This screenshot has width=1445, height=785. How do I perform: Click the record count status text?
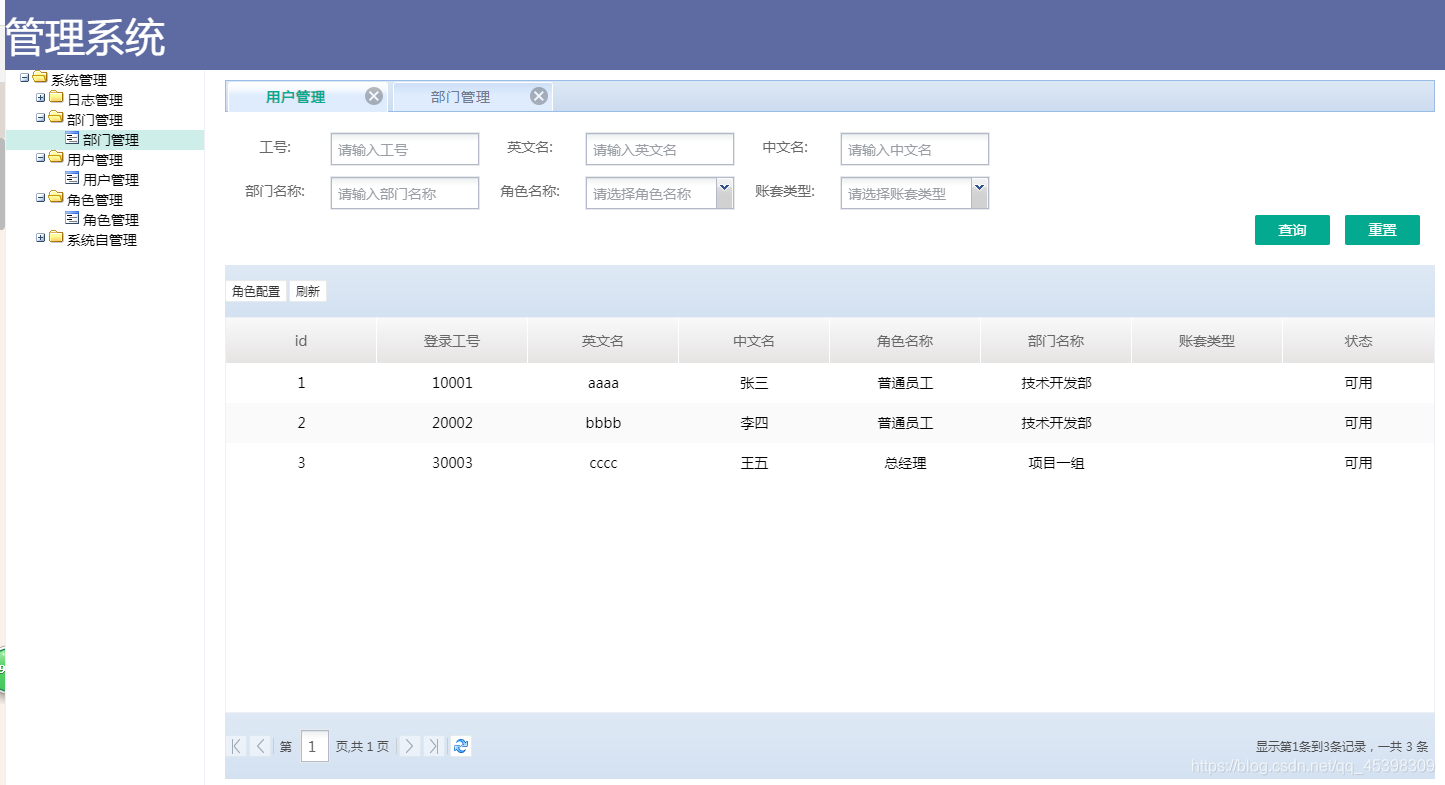pyautogui.click(x=1342, y=747)
